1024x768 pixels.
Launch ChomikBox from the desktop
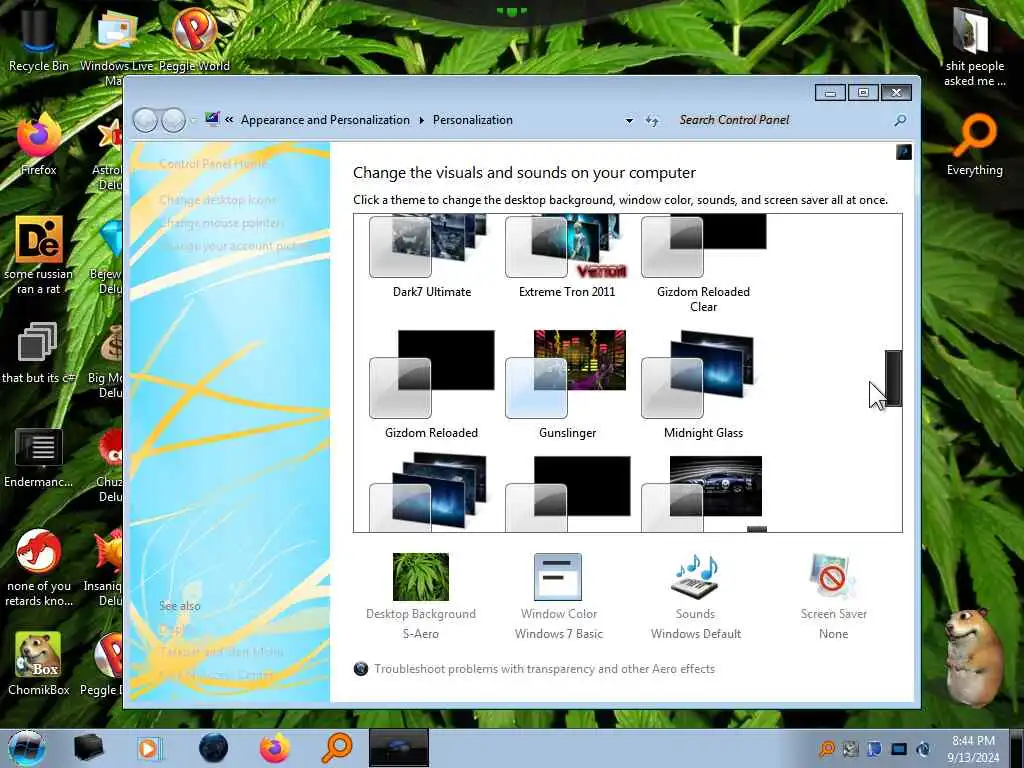(x=39, y=664)
